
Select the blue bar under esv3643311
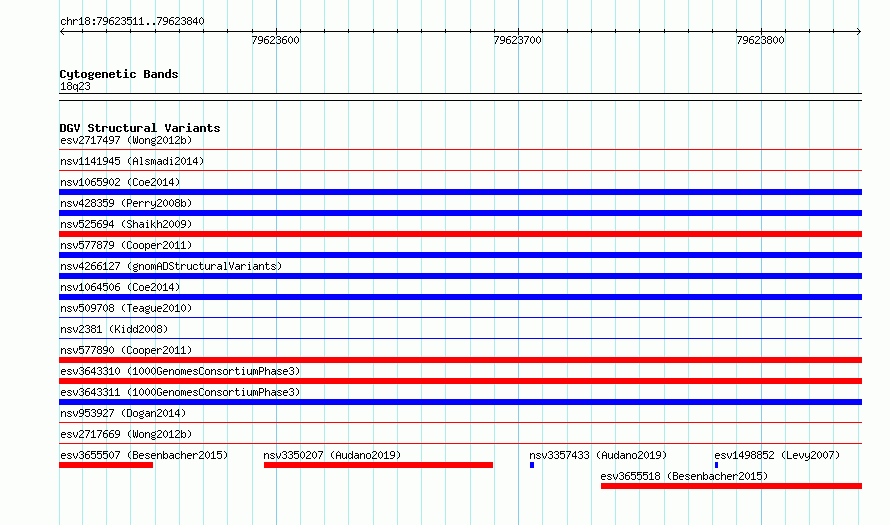pos(460,402)
